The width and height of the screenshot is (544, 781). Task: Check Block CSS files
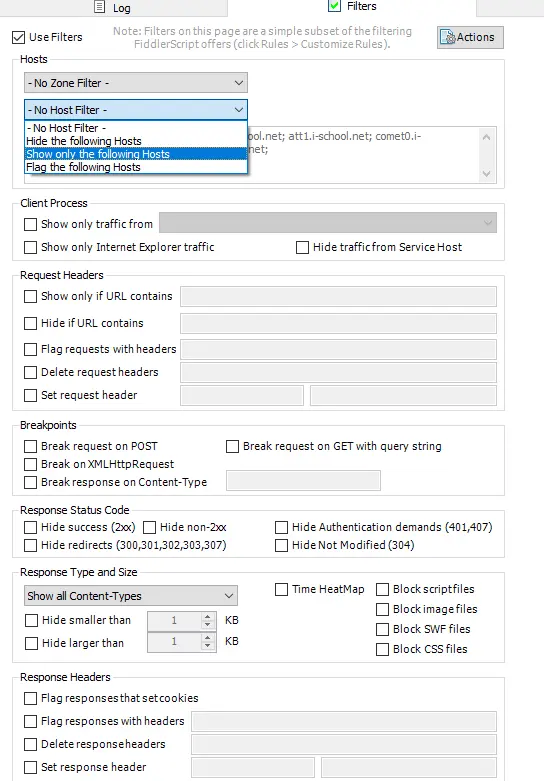point(383,650)
